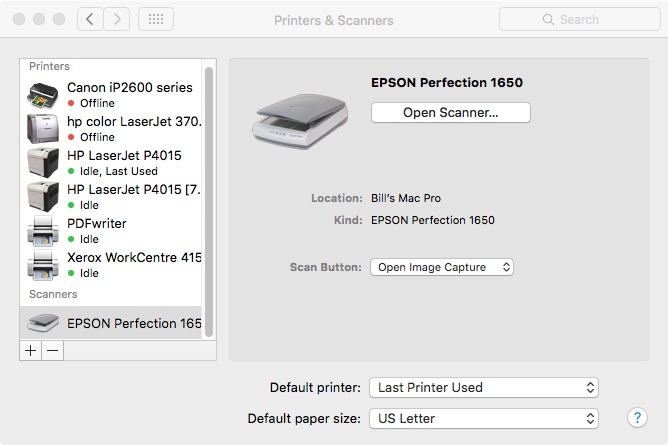Click the Search field in toolbar
The width and height of the screenshot is (668, 445).
pos(579,20)
